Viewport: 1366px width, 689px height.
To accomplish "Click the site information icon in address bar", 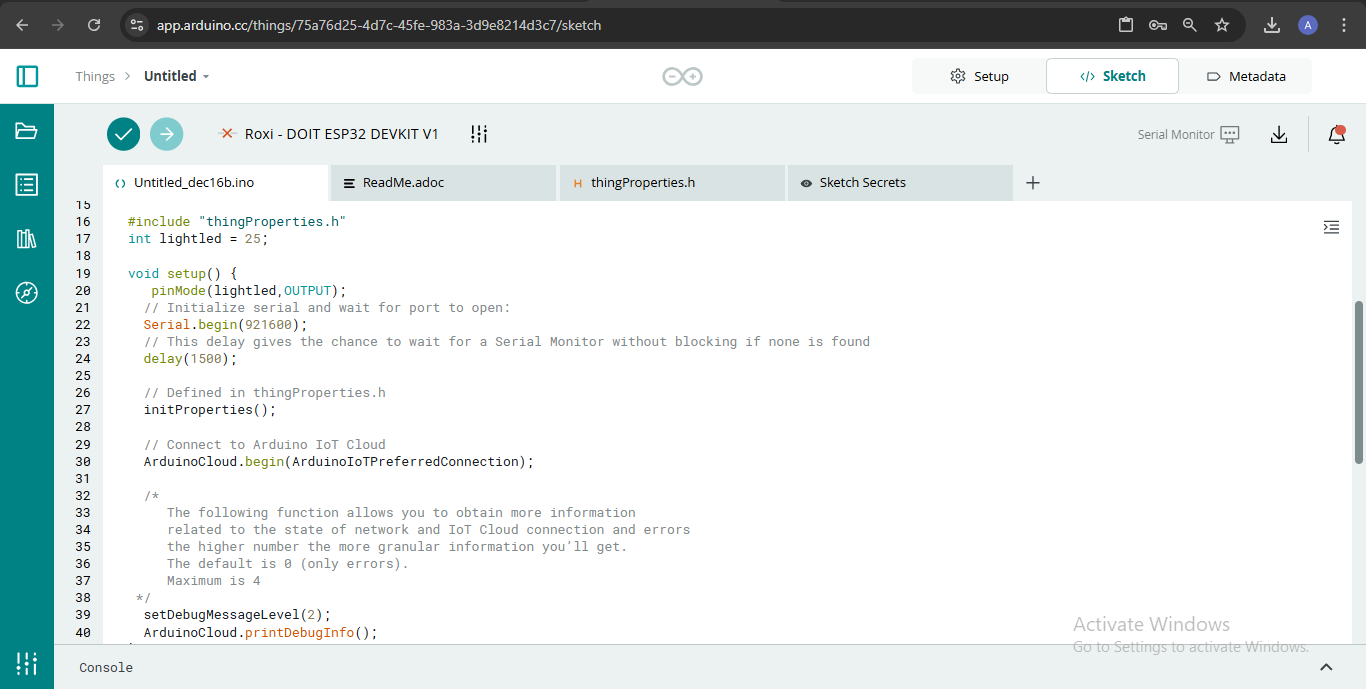I will point(138,25).
